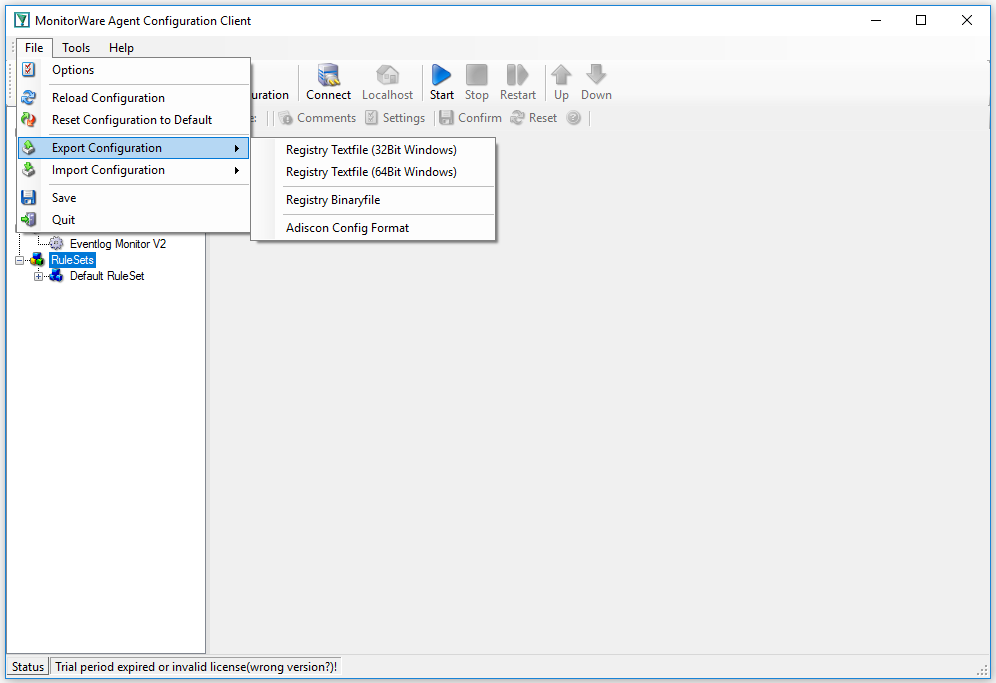Click the Options checklist icon in File menu
Image resolution: width=996 pixels, height=683 pixels.
coord(29,69)
